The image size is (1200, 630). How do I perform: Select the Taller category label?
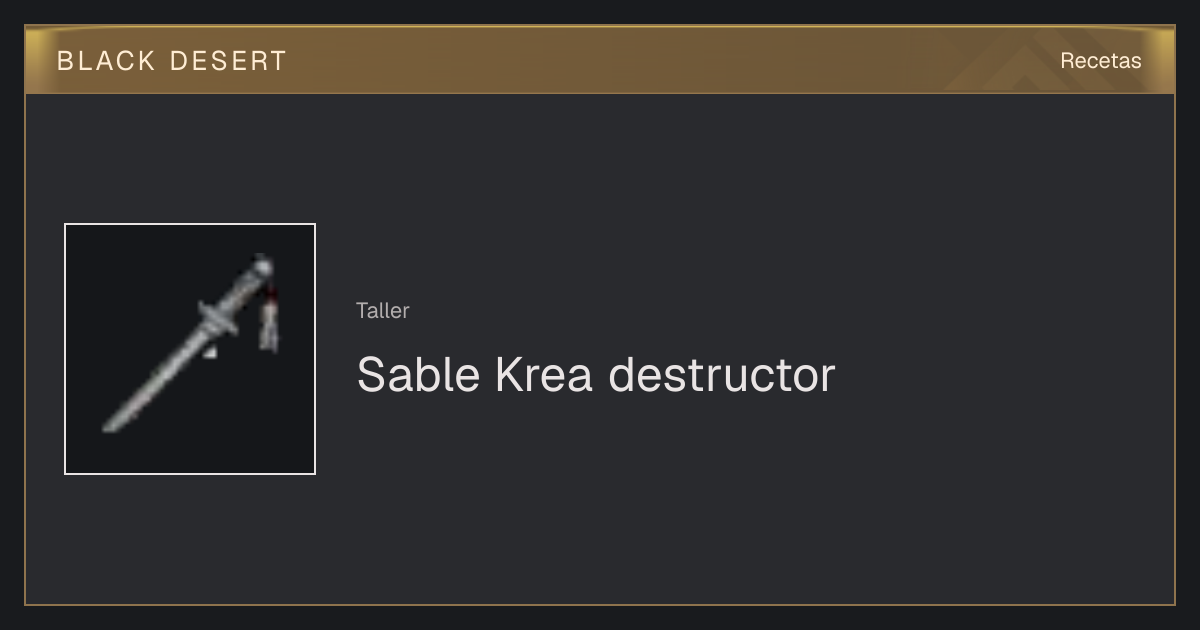point(383,311)
